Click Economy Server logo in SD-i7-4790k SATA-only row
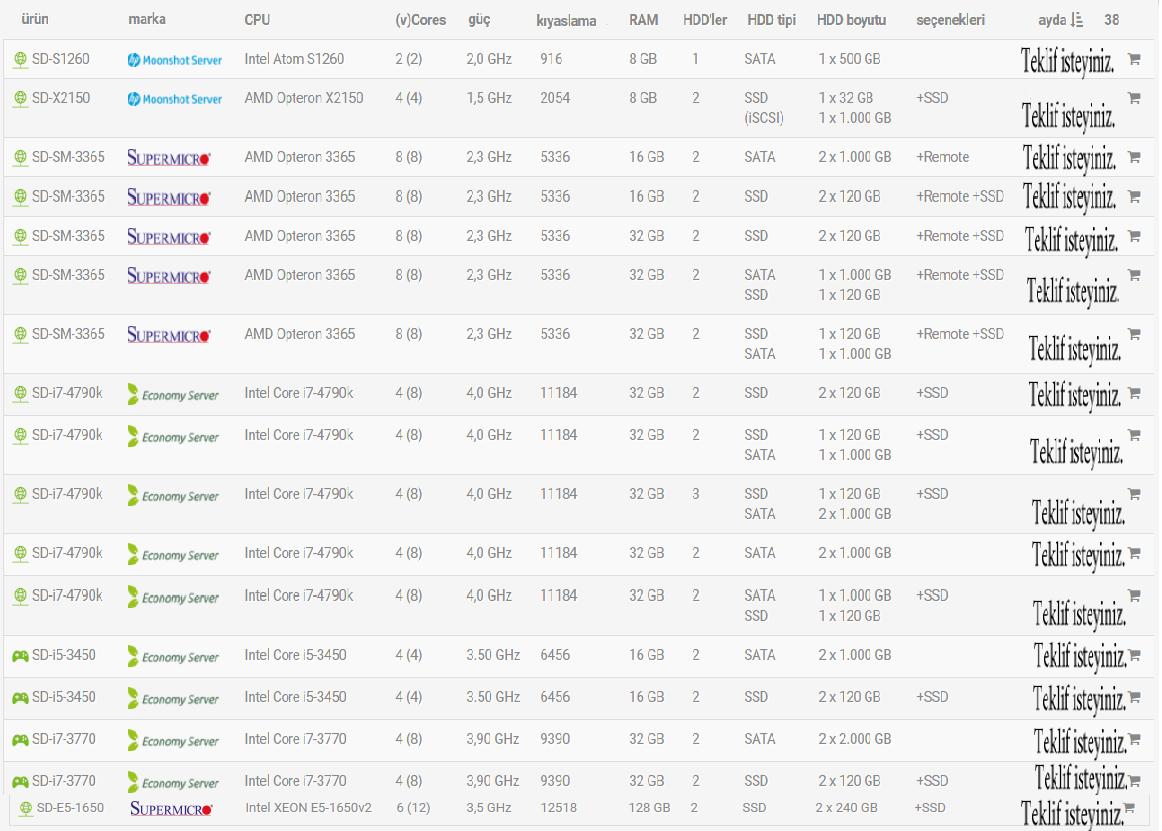Viewport: 1162px width, 831px height. 173,554
